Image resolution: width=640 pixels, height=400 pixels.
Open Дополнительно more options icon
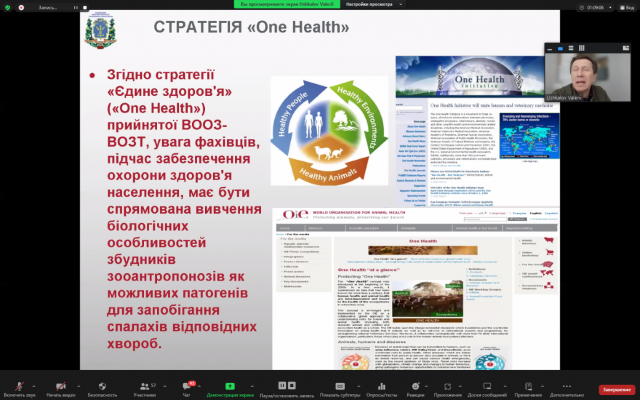tap(567, 386)
